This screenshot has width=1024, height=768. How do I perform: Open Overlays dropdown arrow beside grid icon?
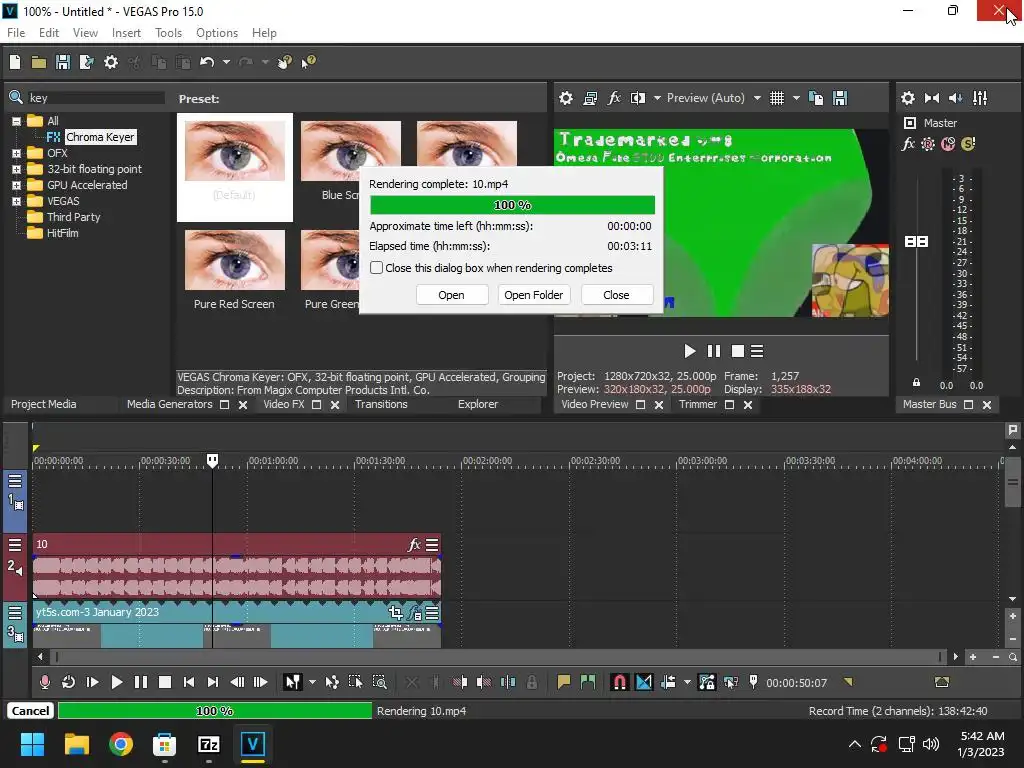(x=796, y=98)
